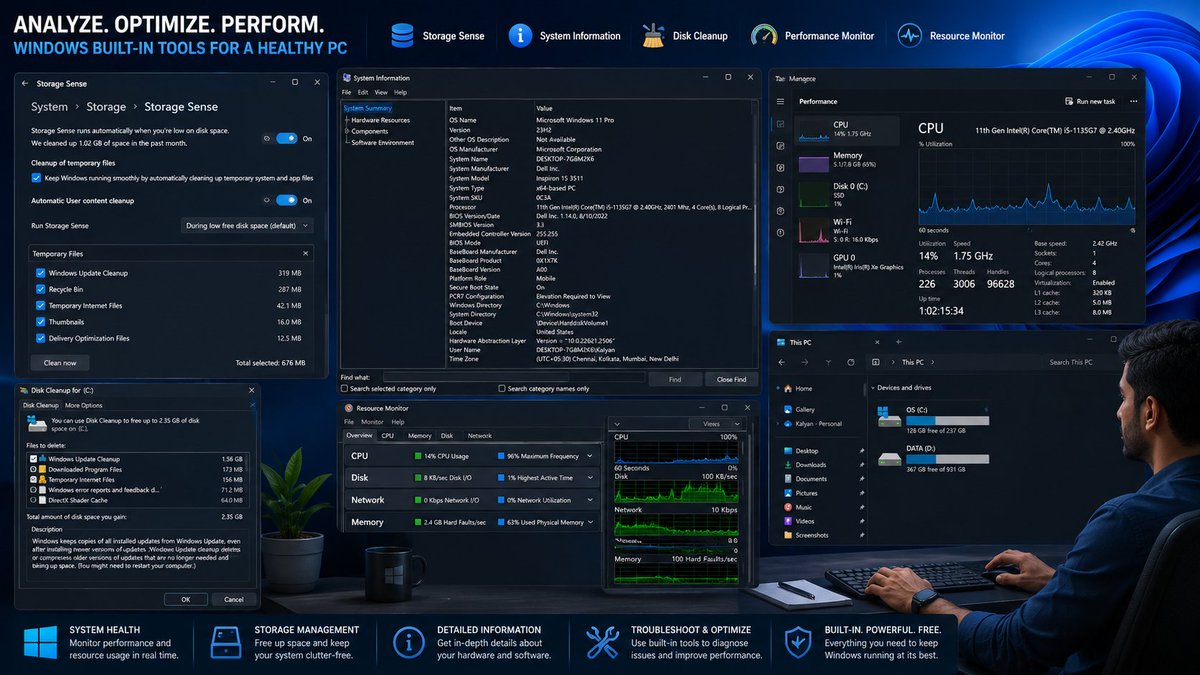The width and height of the screenshot is (1200, 675).
Task: Open Documents folder in File Explorer sidebar
Action: click(805, 479)
